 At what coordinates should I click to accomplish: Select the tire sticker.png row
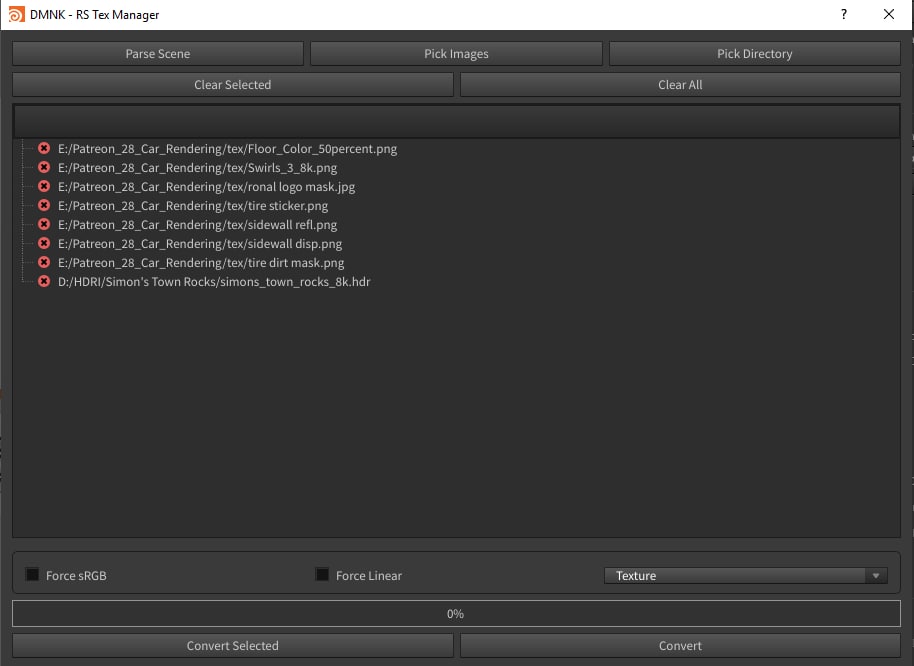pos(193,206)
